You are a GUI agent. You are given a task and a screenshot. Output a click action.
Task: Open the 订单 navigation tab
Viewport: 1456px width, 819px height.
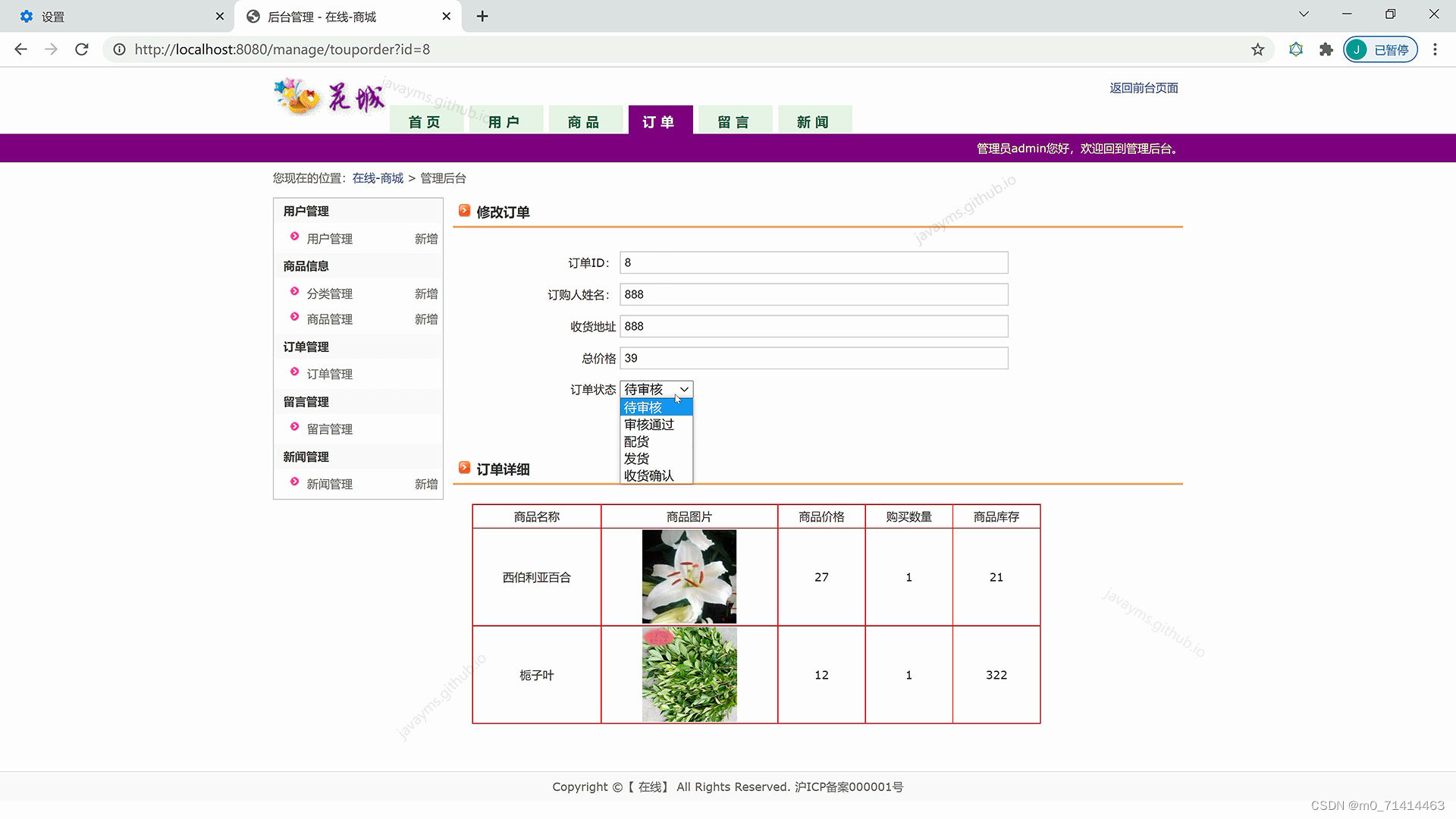coord(661,121)
